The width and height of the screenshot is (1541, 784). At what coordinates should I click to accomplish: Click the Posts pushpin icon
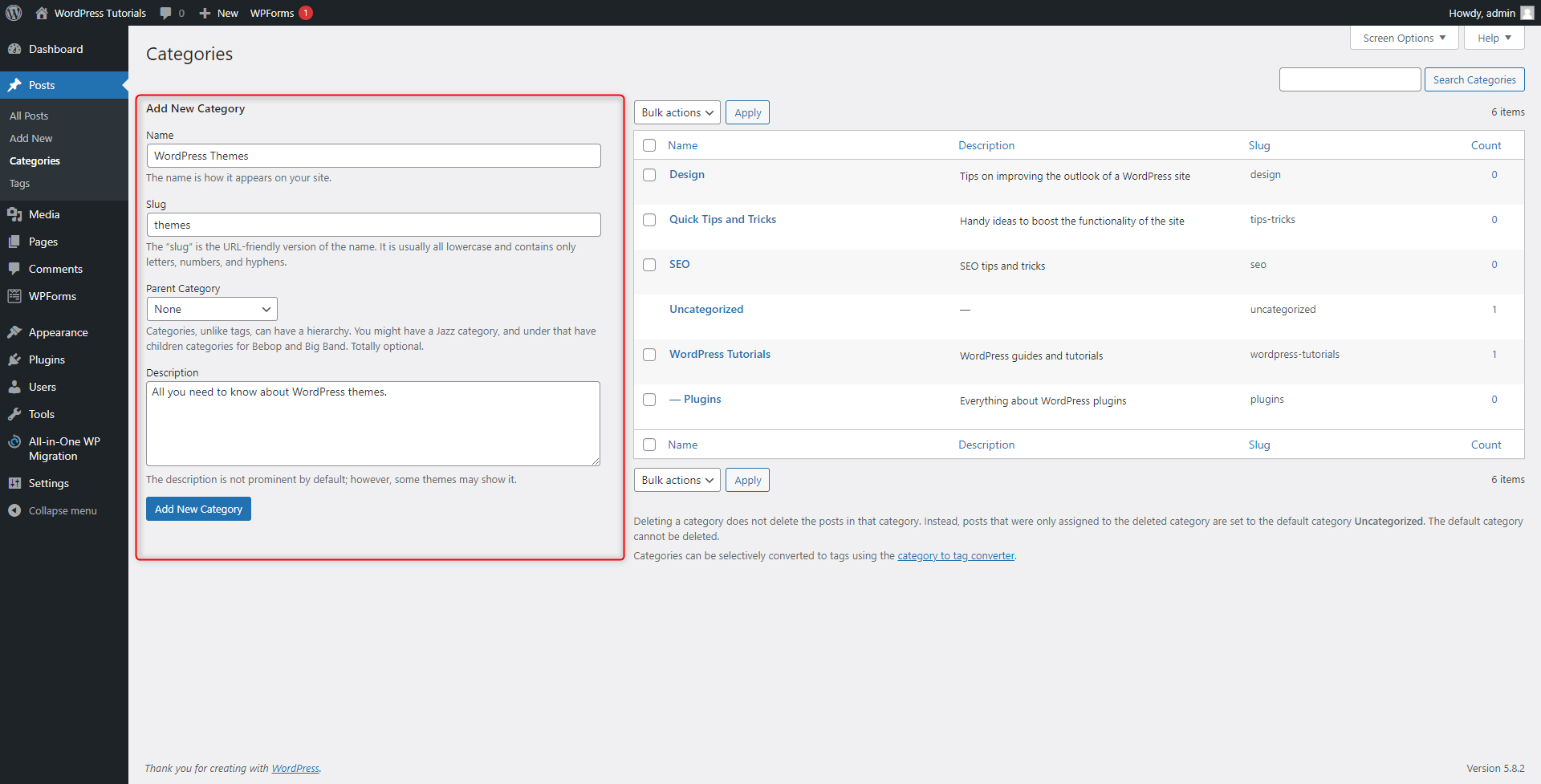[x=14, y=85]
